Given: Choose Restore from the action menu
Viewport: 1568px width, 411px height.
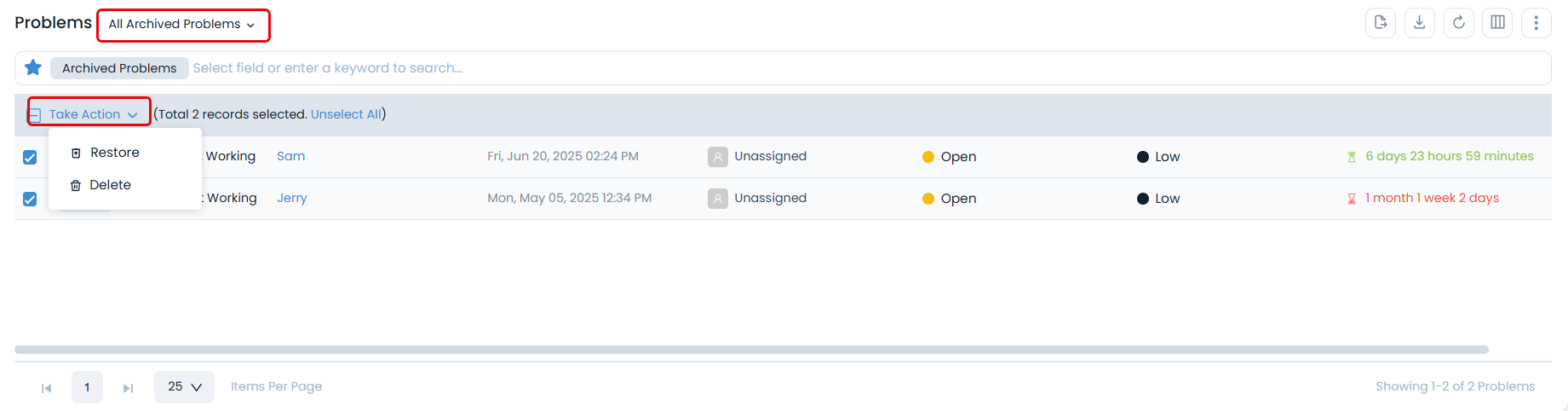Looking at the screenshot, I should click(114, 153).
